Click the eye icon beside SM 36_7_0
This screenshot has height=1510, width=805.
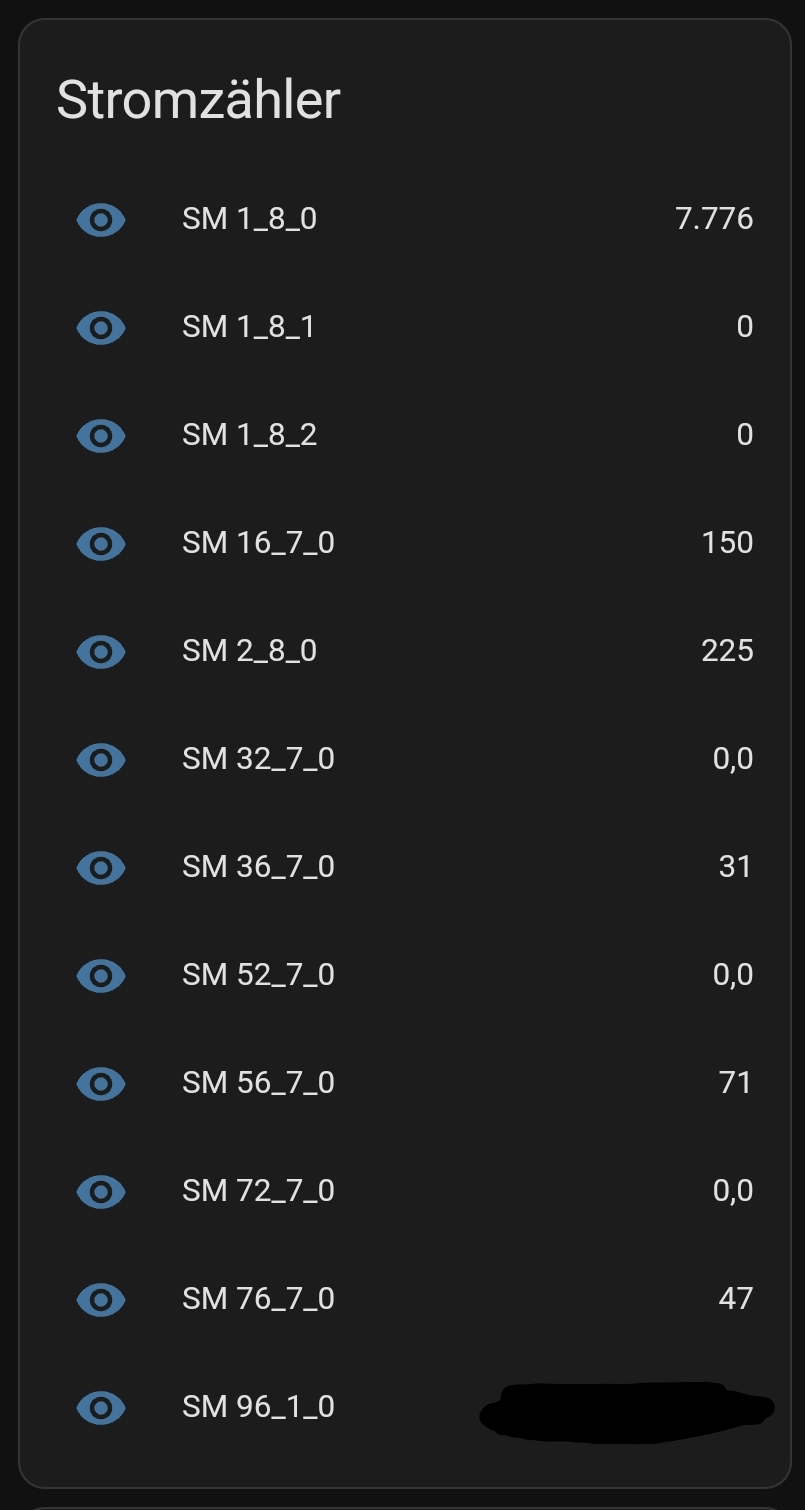click(x=101, y=867)
